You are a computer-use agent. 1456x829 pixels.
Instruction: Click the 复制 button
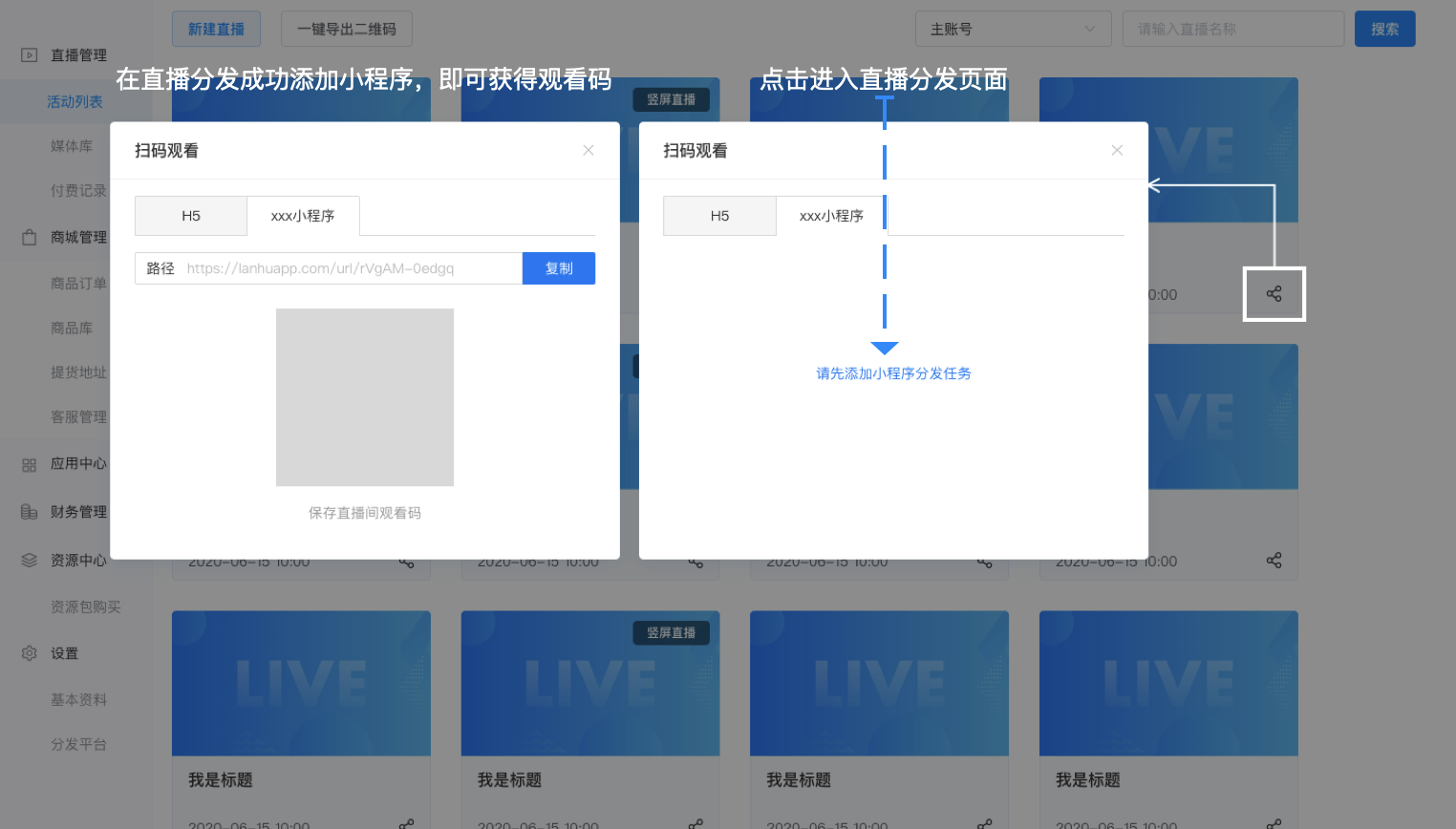pos(559,268)
